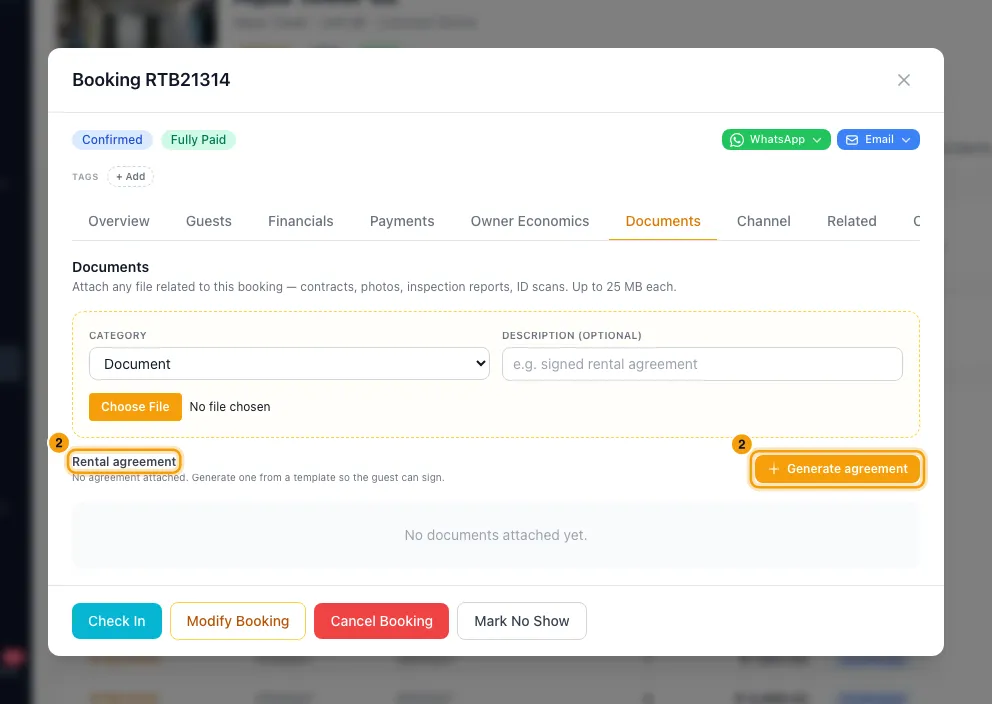This screenshot has height=704, width=992.
Task: Go to the Financials tab
Action: [301, 221]
